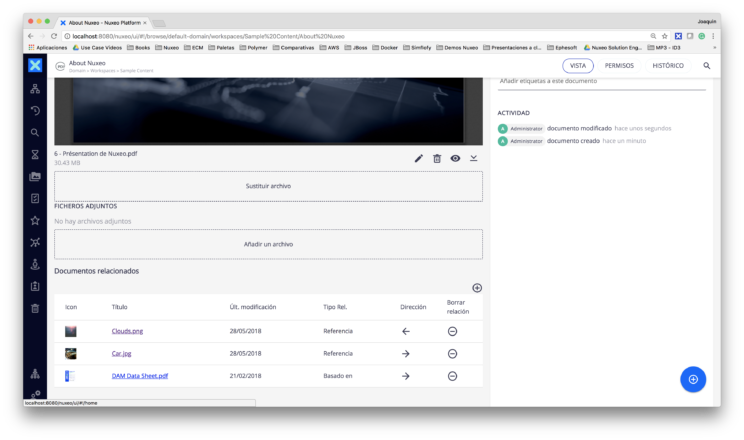Click the About Nuxeo browser tab

coord(103,22)
